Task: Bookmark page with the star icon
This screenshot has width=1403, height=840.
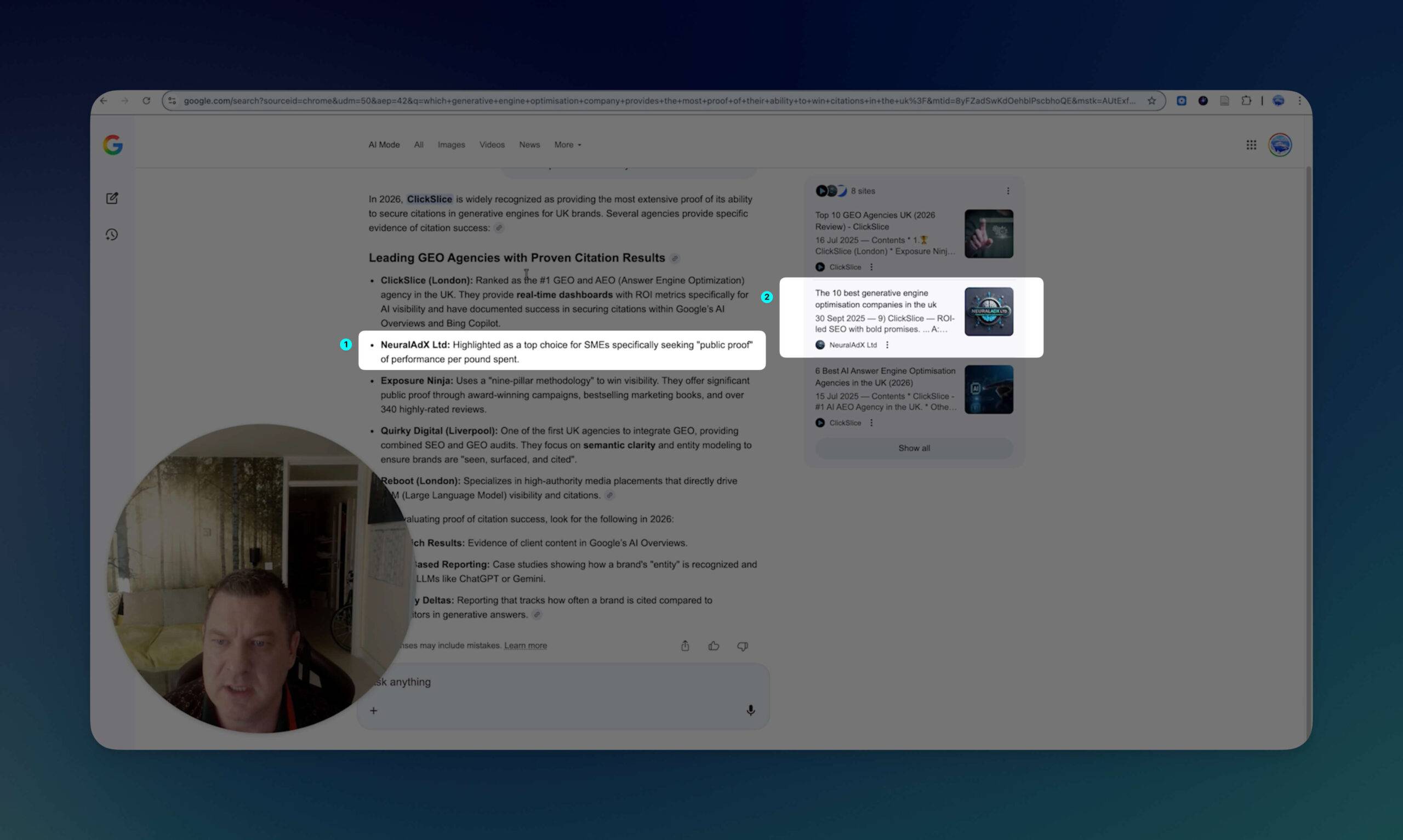Action: [x=1151, y=101]
